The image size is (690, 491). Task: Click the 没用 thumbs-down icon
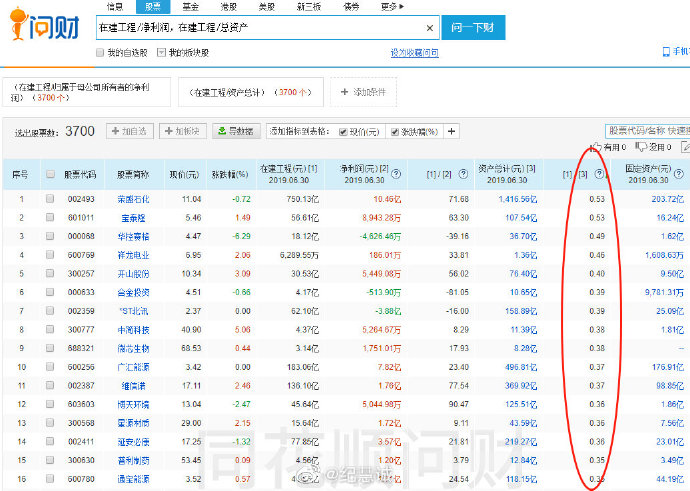641,147
